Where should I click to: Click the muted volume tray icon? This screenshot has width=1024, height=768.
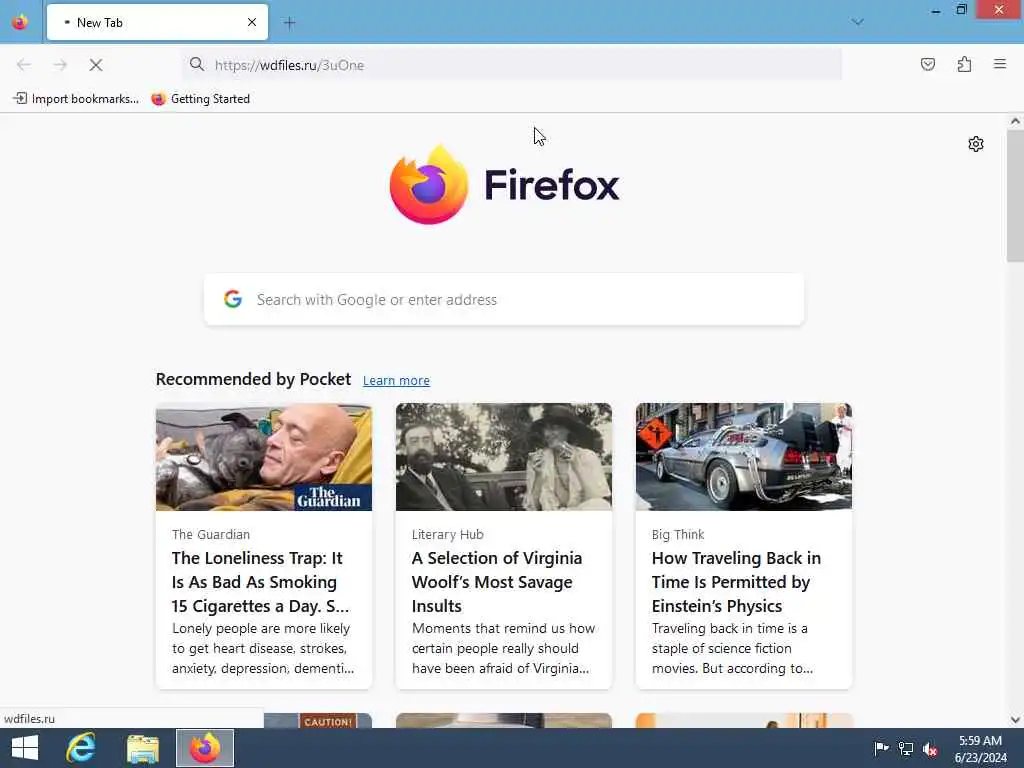click(x=930, y=749)
